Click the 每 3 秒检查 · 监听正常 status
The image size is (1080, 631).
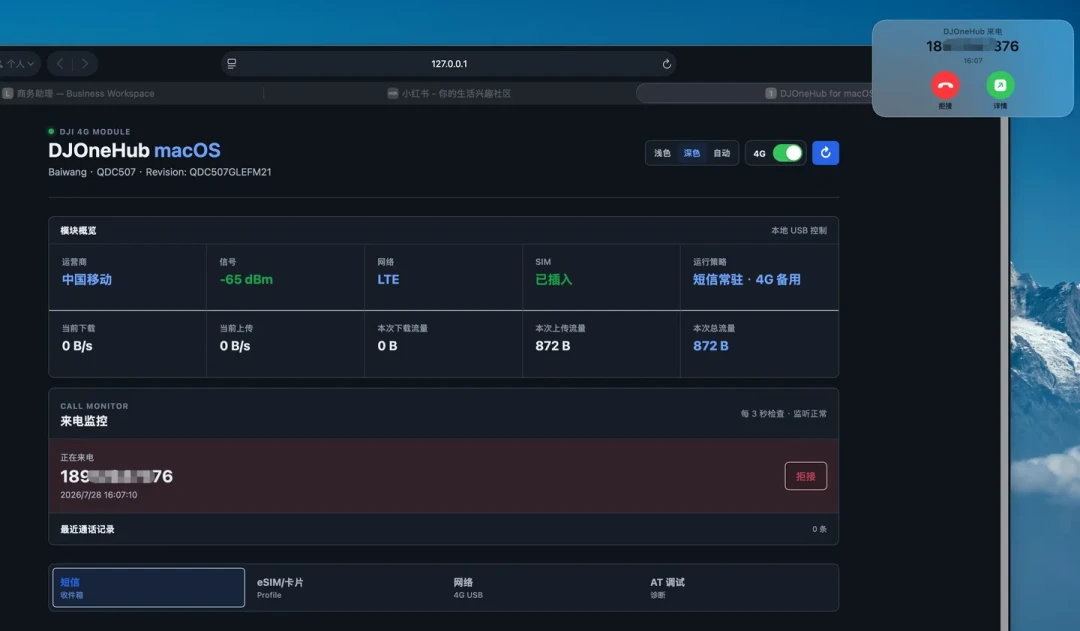pos(784,414)
